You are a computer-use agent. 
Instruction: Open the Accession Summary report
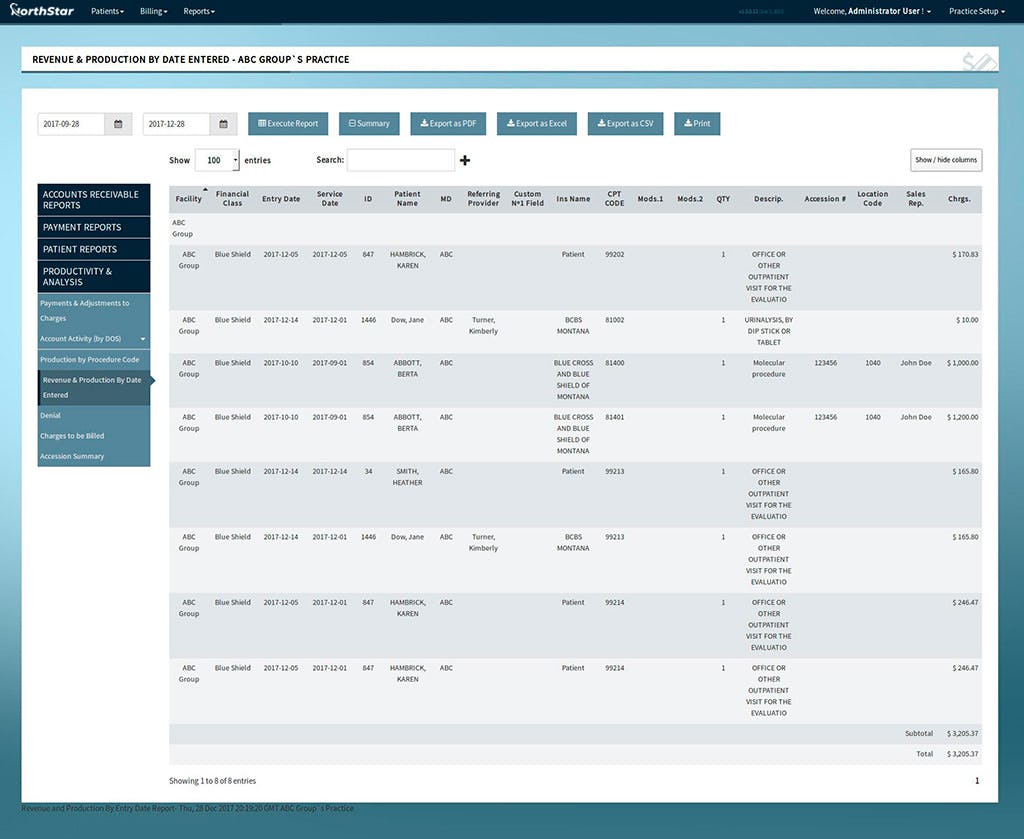(70, 456)
